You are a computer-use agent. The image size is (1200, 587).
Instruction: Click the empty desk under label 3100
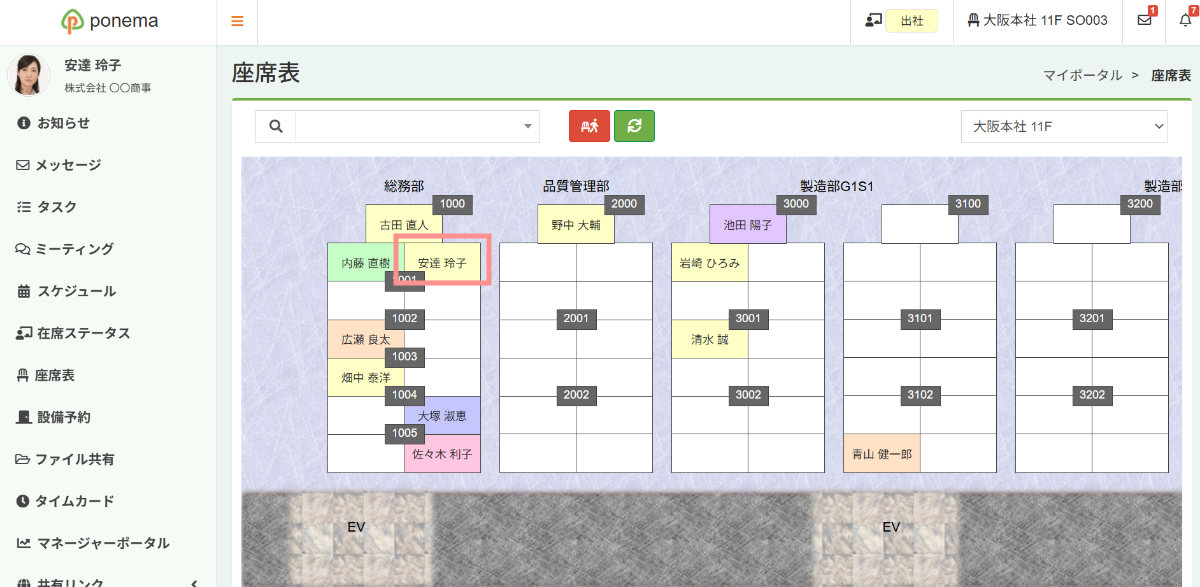pyautogui.click(x=920, y=225)
